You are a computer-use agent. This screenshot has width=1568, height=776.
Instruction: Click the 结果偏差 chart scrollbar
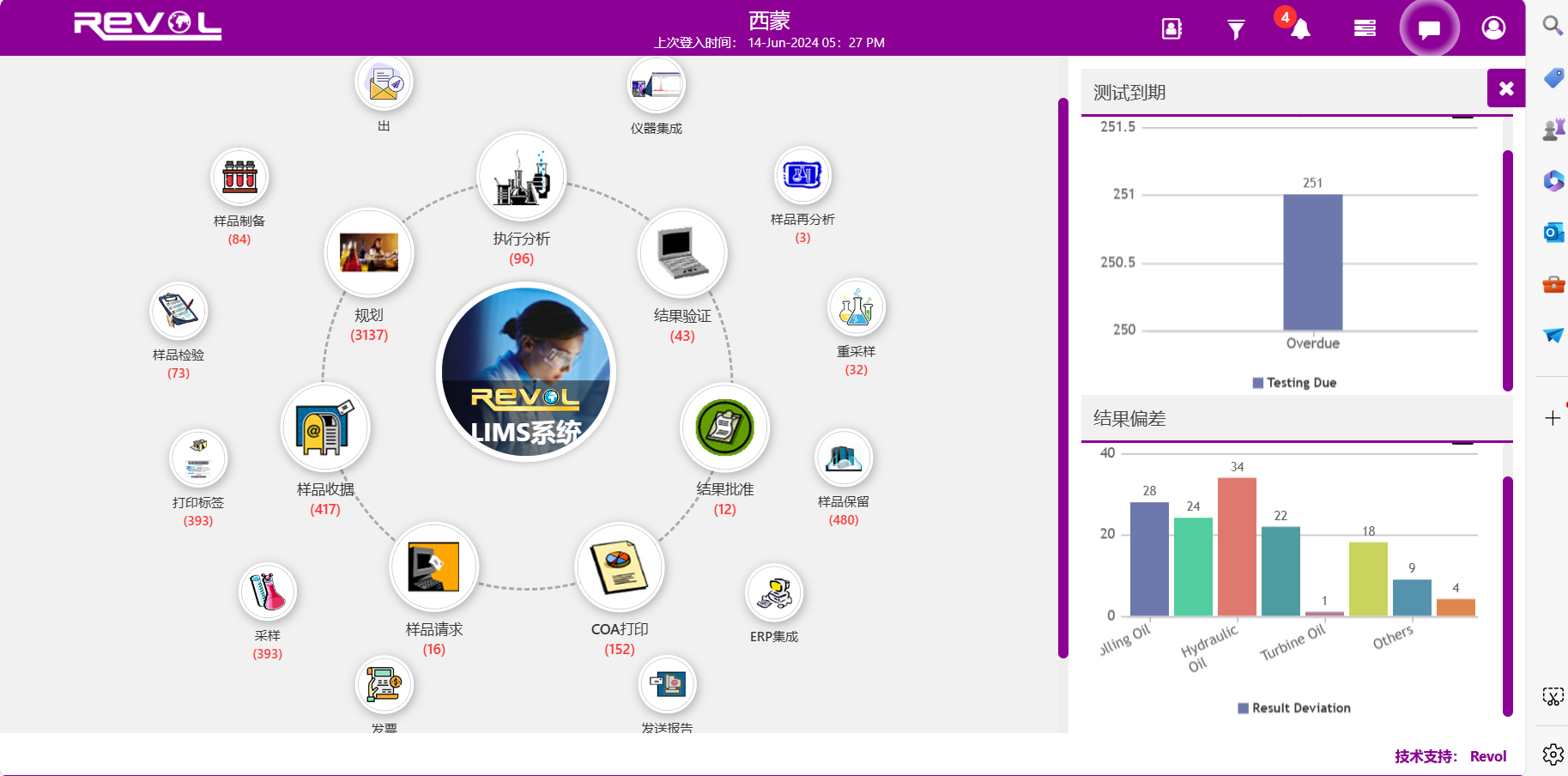[1508, 596]
